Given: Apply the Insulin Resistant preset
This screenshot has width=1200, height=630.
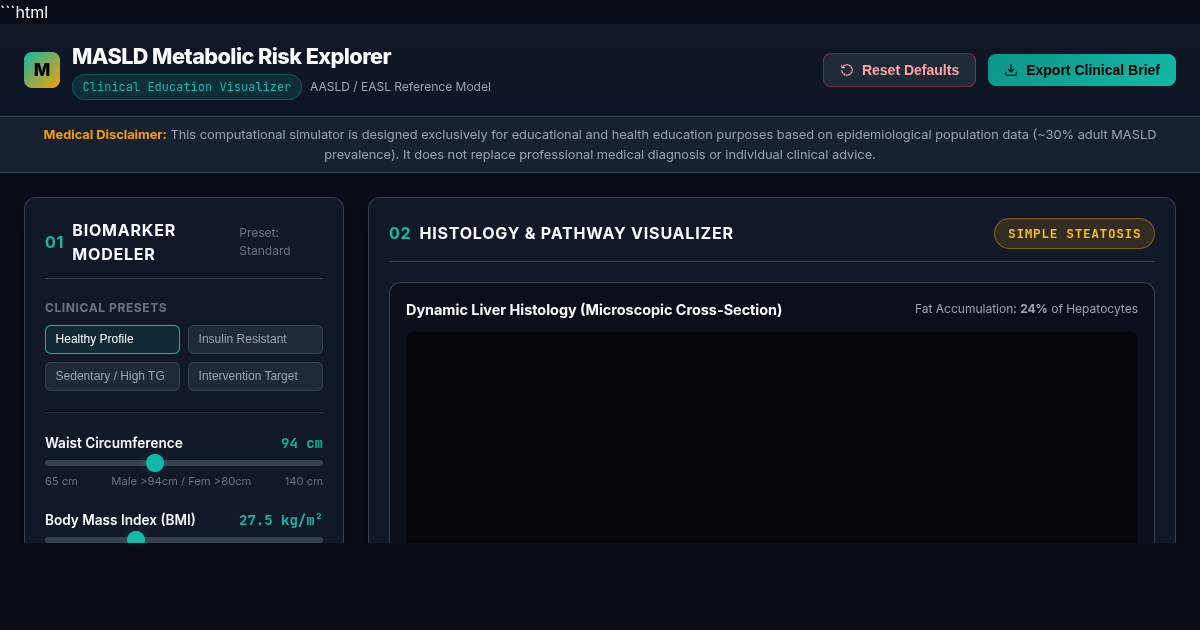Looking at the screenshot, I should tap(255, 339).
